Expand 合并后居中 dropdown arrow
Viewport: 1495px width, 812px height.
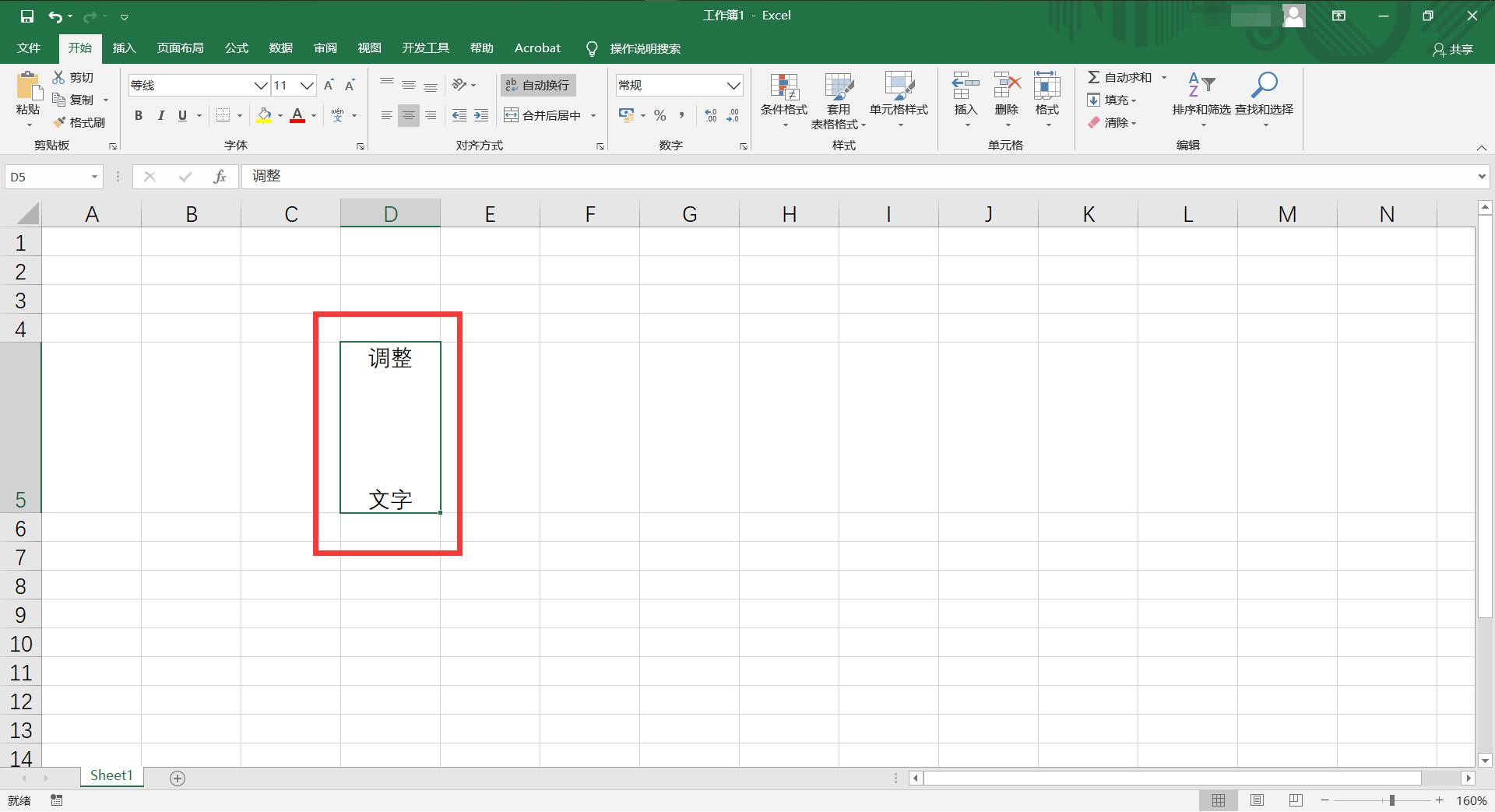pos(593,115)
